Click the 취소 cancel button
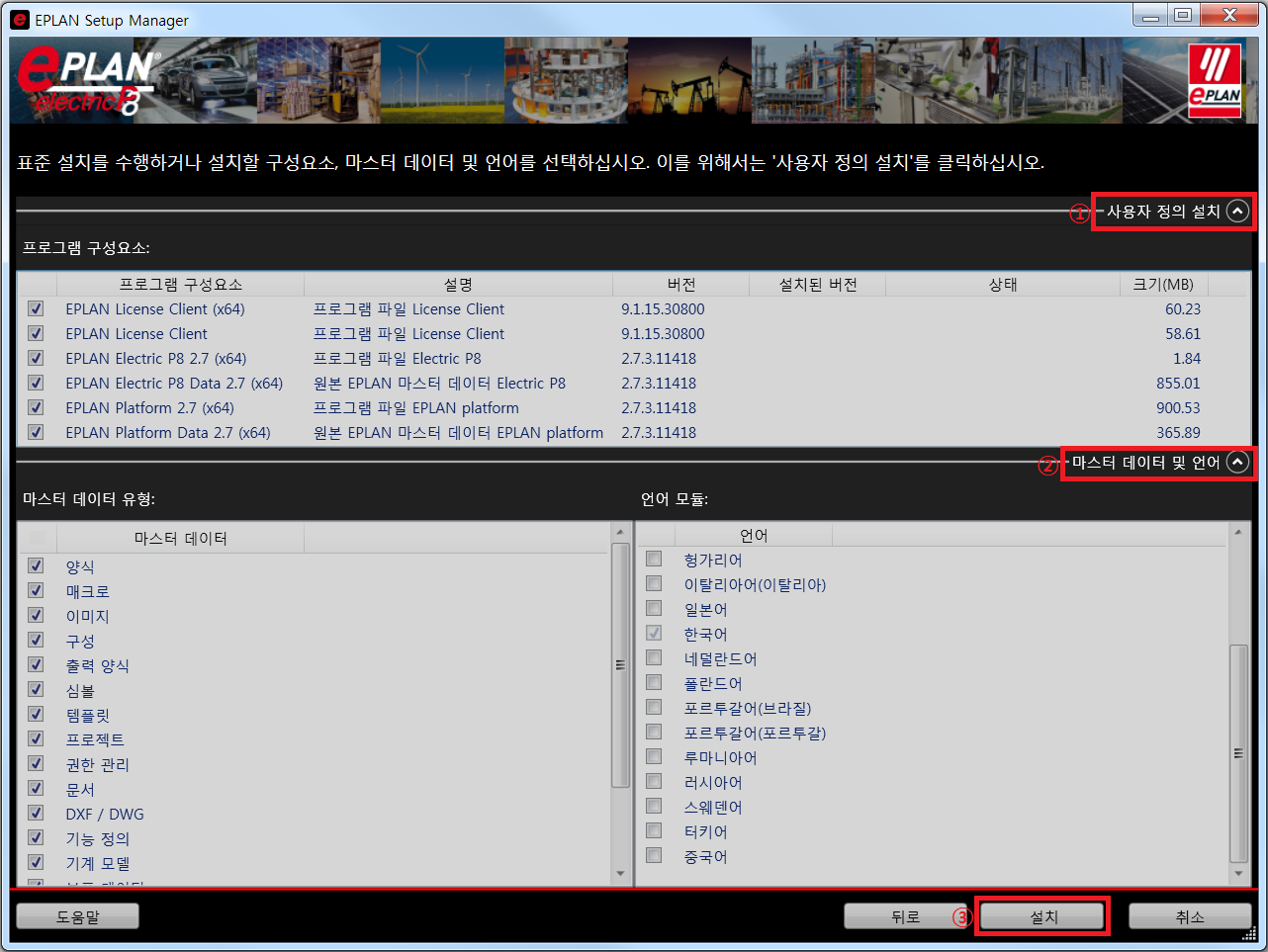The image size is (1268, 952). 1190,916
